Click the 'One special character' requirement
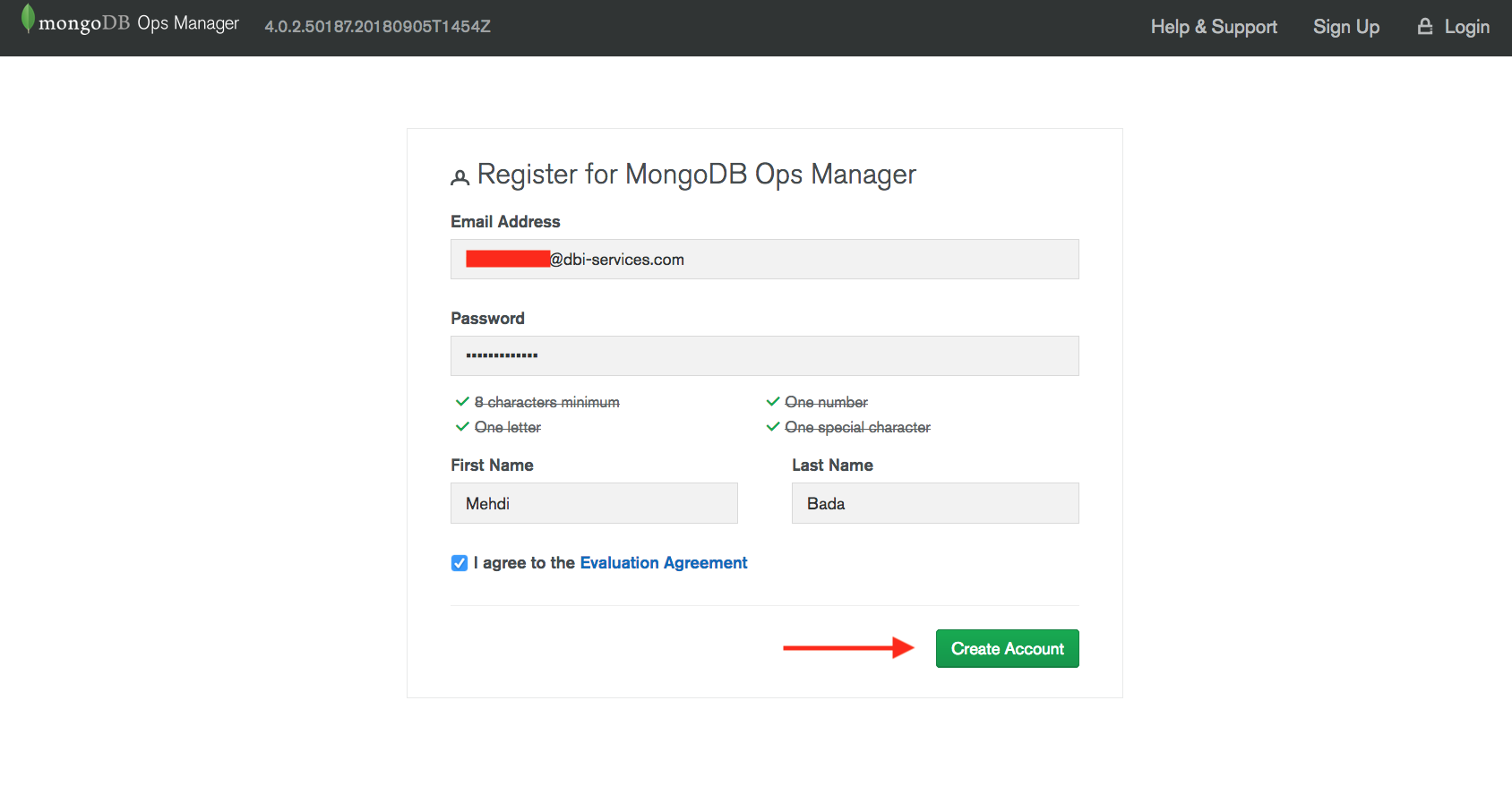This screenshot has width=1512, height=786. [858, 428]
